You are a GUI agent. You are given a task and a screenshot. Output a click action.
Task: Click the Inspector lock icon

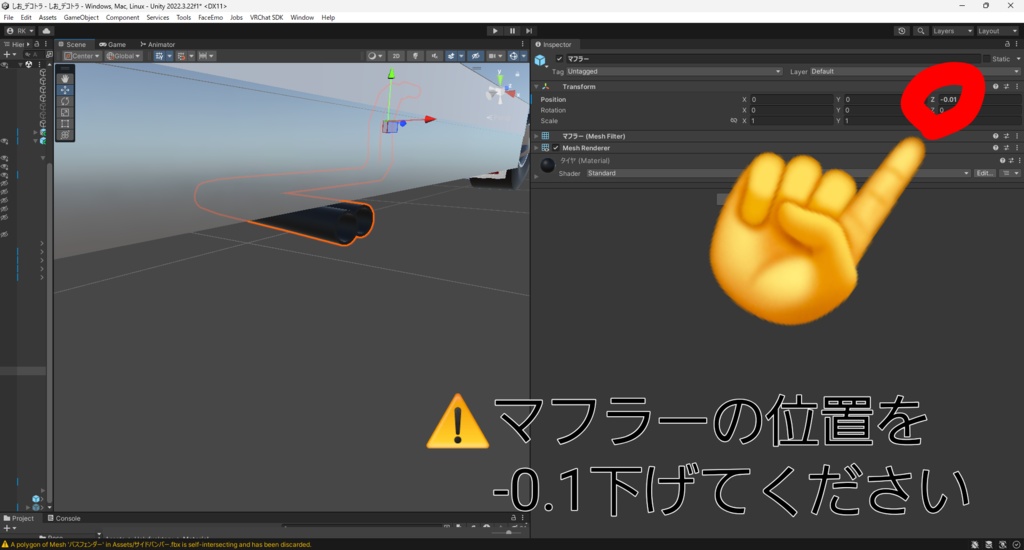tap(1007, 44)
